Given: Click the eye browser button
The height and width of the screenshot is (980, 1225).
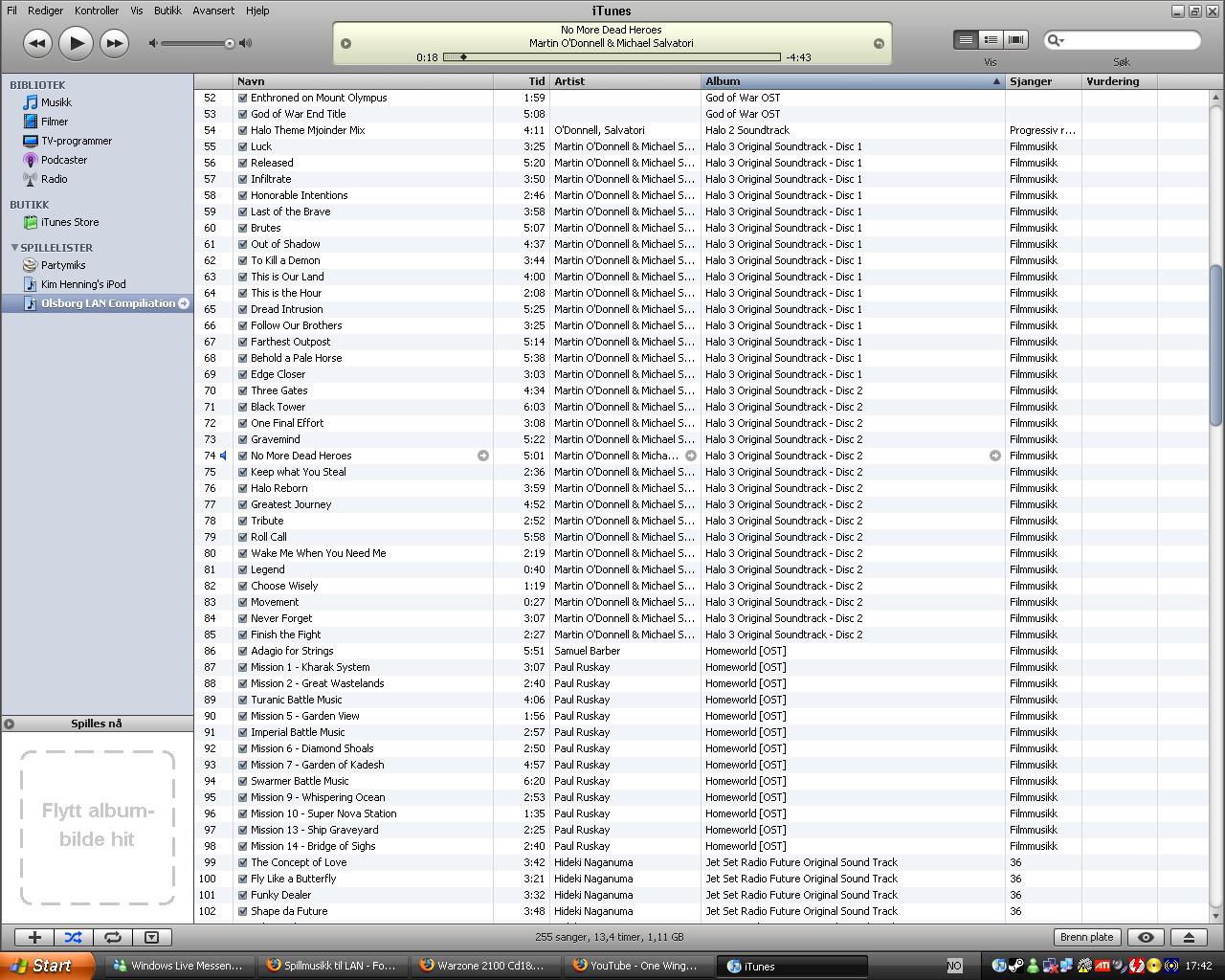Looking at the screenshot, I should point(1146,937).
